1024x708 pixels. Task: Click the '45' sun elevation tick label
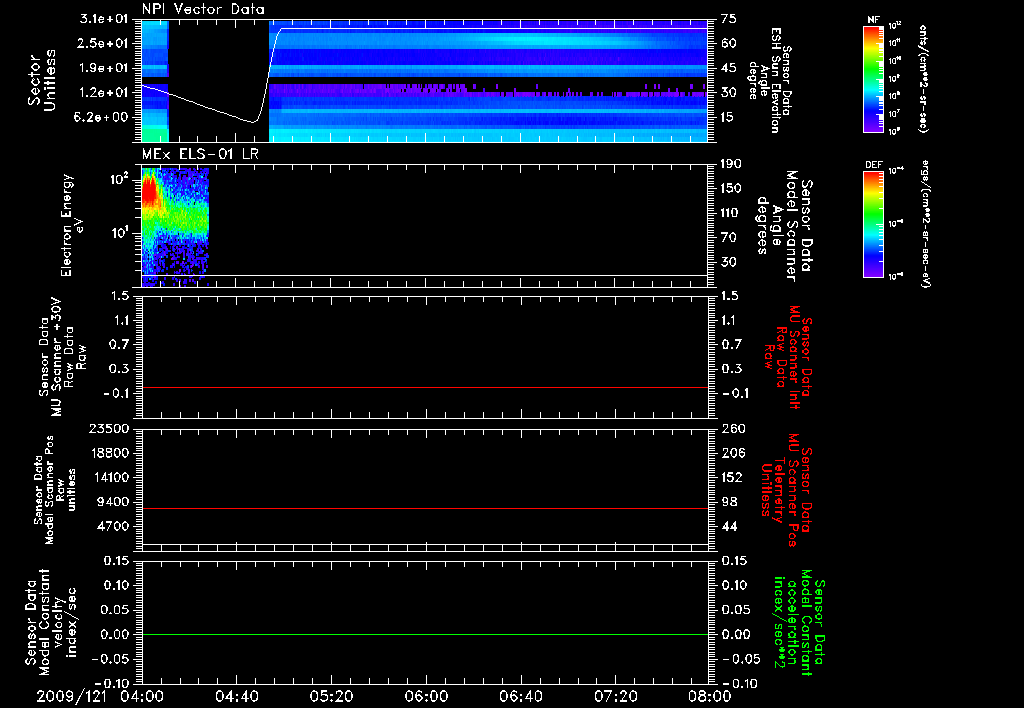[729, 68]
